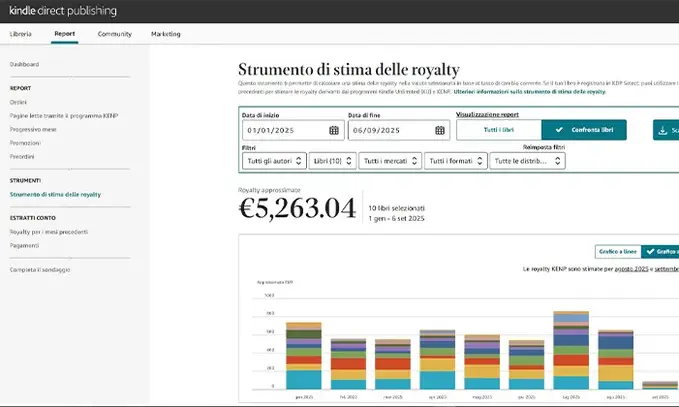Select the 'Tutti i libri' report view
679x407 pixels.
click(499, 130)
